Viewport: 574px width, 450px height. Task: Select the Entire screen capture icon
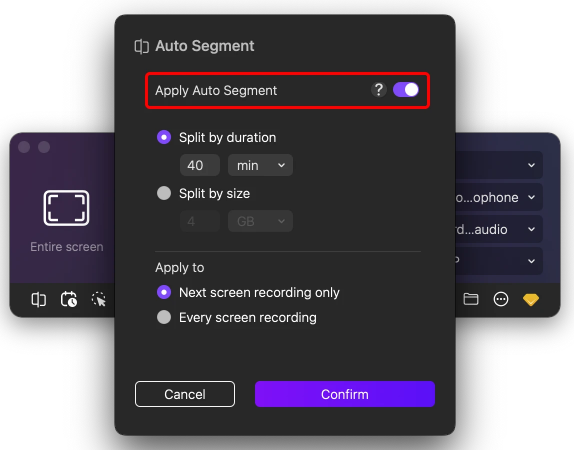tap(66, 208)
